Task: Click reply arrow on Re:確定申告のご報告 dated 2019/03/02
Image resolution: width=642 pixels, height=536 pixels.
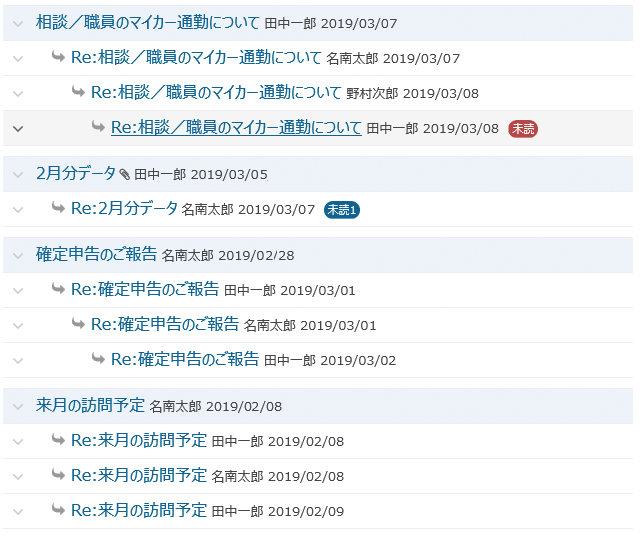Action: [98, 358]
